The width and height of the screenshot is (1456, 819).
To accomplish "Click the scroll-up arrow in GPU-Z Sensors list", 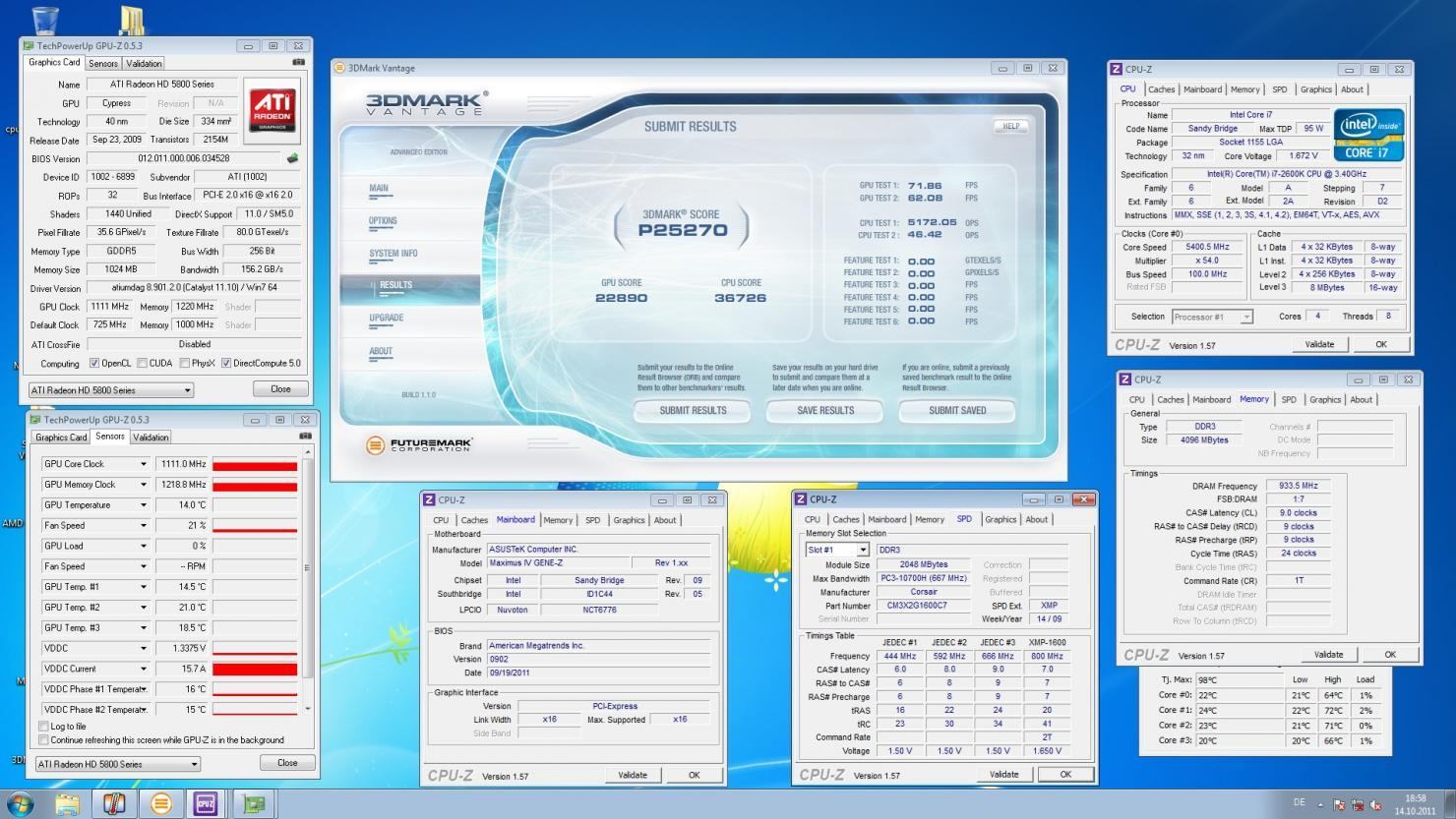I will tap(308, 452).
